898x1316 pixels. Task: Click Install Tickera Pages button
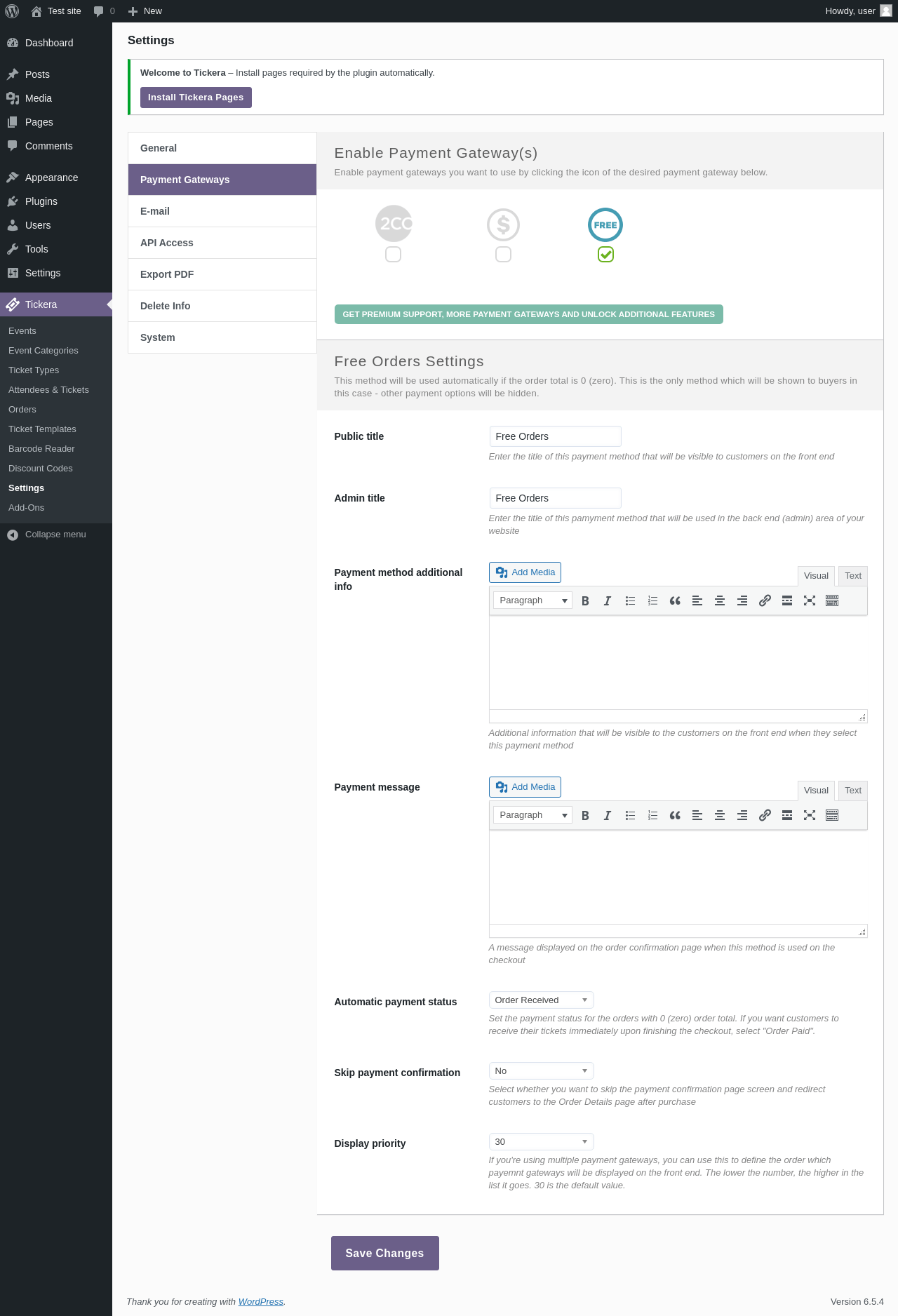click(196, 98)
